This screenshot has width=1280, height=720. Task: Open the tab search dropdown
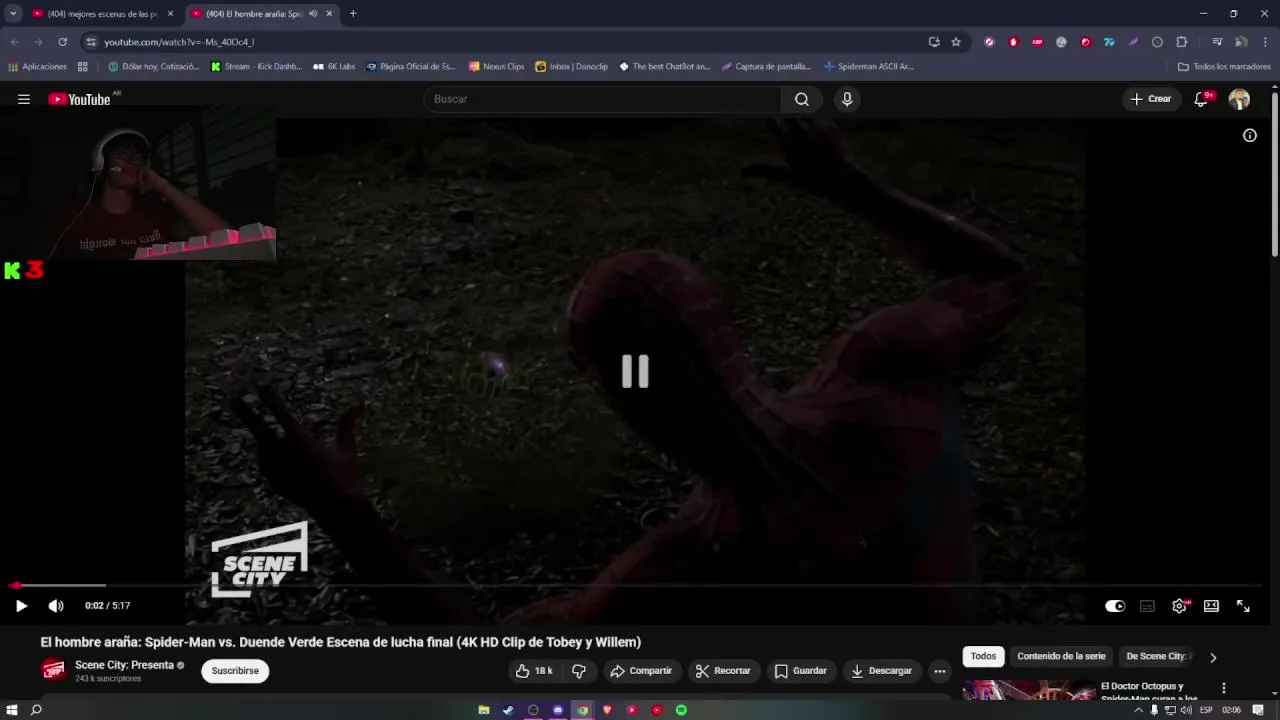(13, 14)
